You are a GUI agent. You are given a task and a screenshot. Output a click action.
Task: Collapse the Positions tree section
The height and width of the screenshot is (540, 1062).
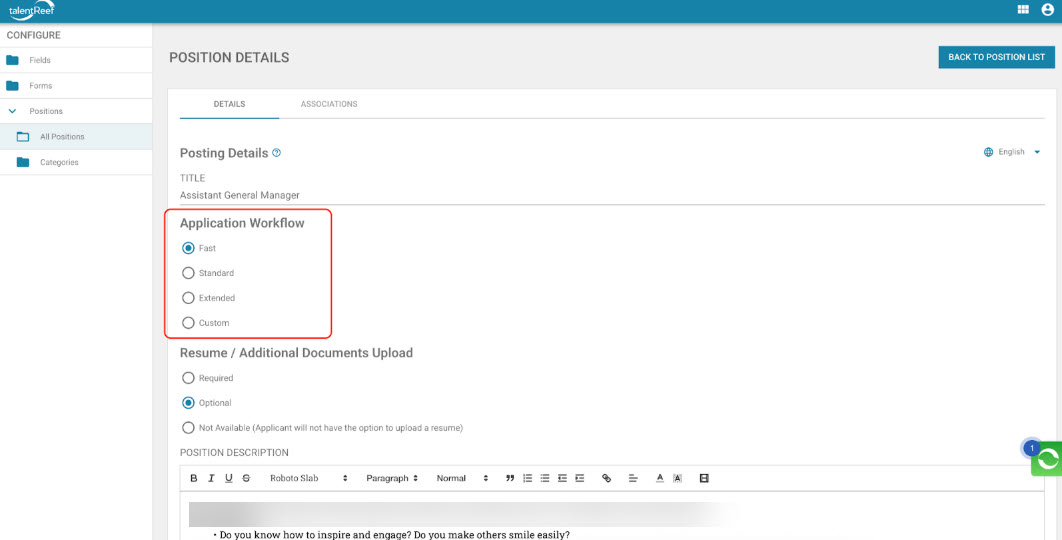point(12,111)
